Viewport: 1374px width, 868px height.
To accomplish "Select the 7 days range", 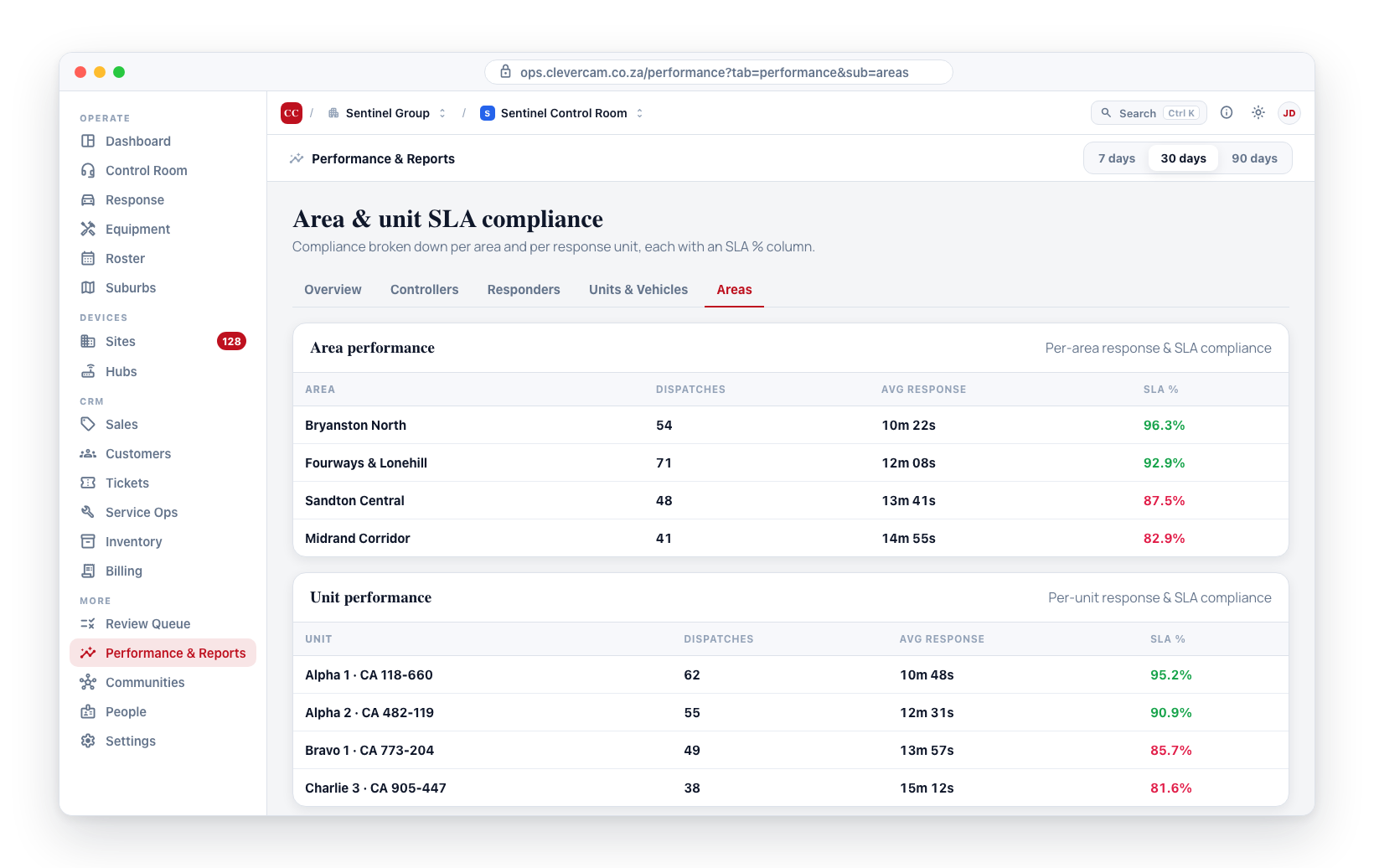I will [1117, 158].
